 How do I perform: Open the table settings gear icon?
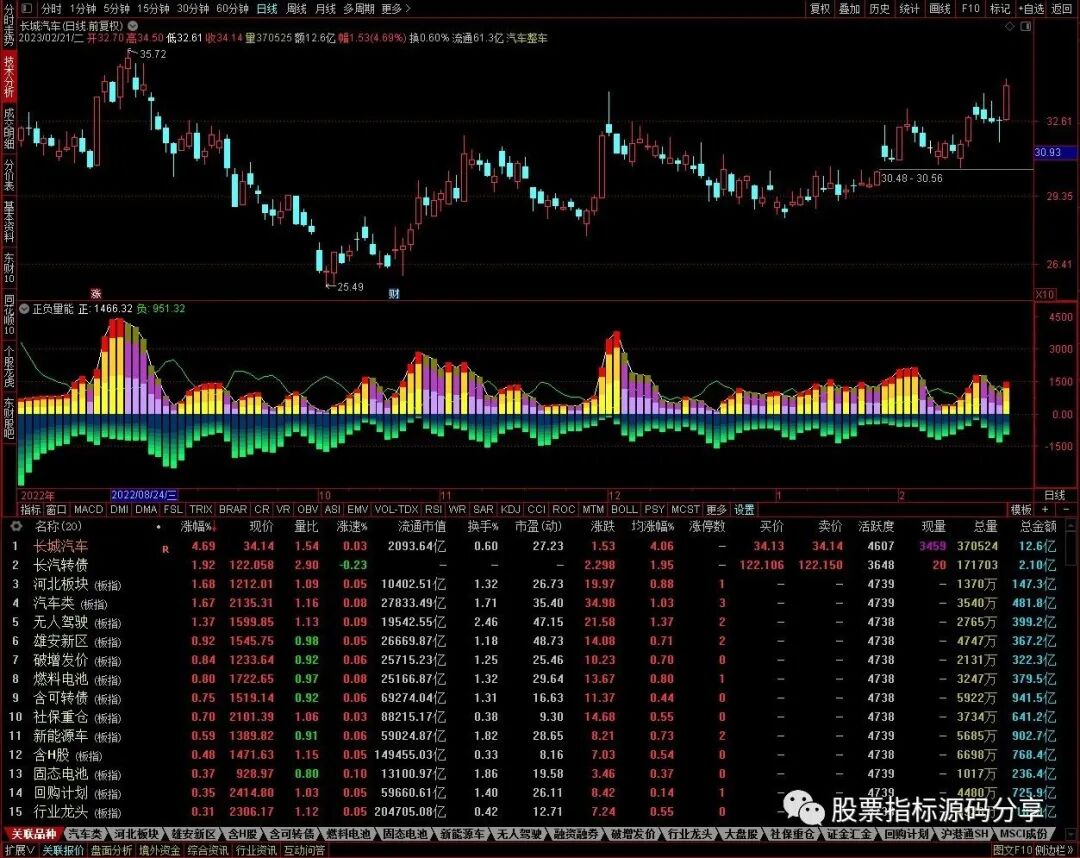click(17, 526)
